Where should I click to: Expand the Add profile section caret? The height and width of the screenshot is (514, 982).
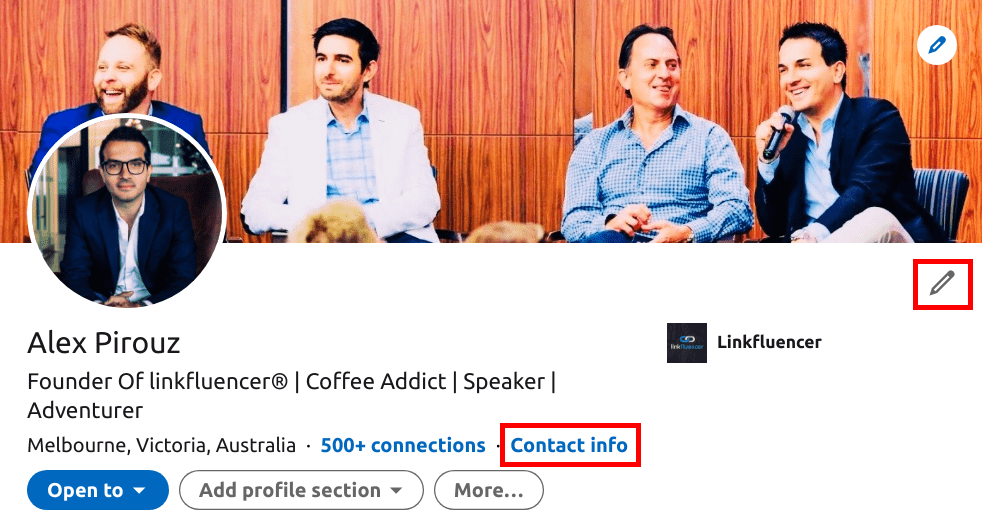point(396,490)
